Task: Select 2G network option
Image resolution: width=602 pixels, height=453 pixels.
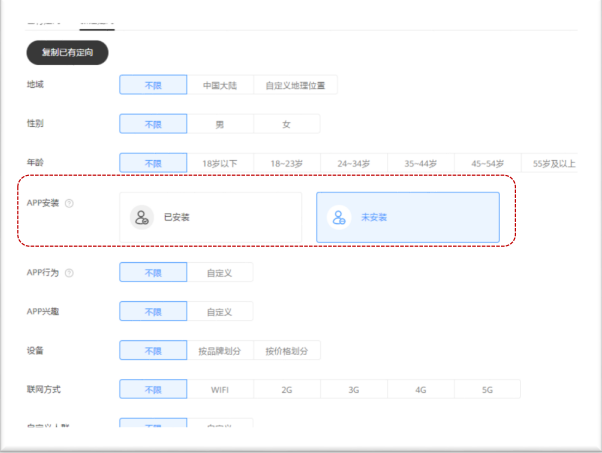Action: tap(287, 390)
